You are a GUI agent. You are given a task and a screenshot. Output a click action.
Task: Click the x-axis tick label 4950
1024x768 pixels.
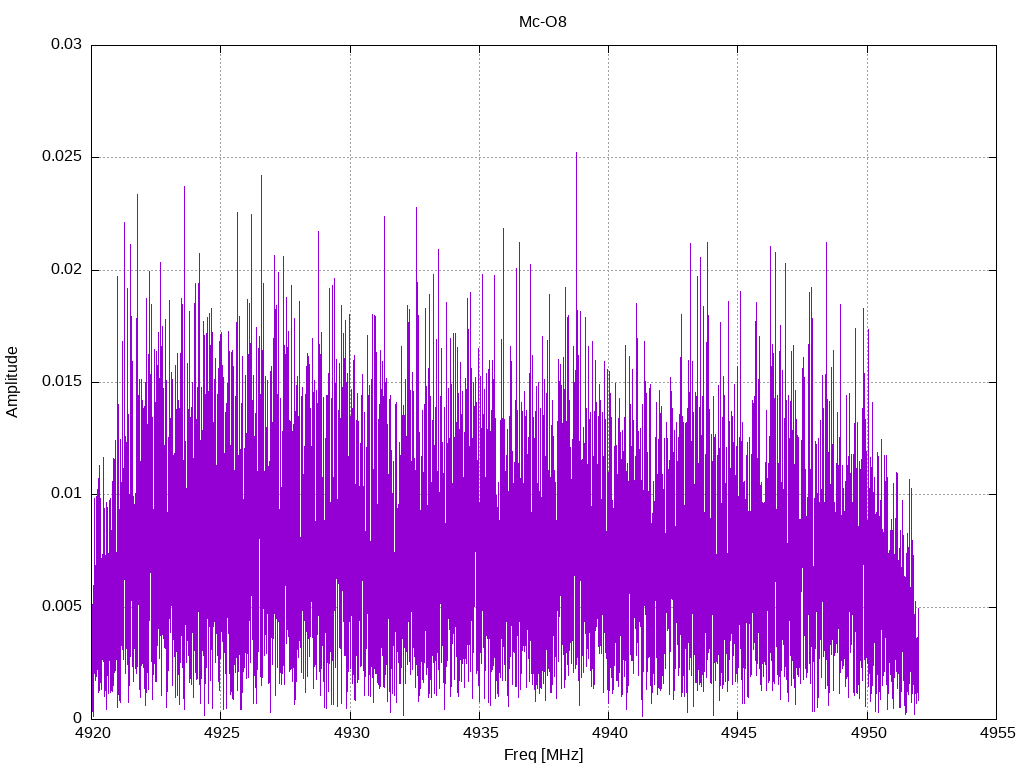[868, 733]
